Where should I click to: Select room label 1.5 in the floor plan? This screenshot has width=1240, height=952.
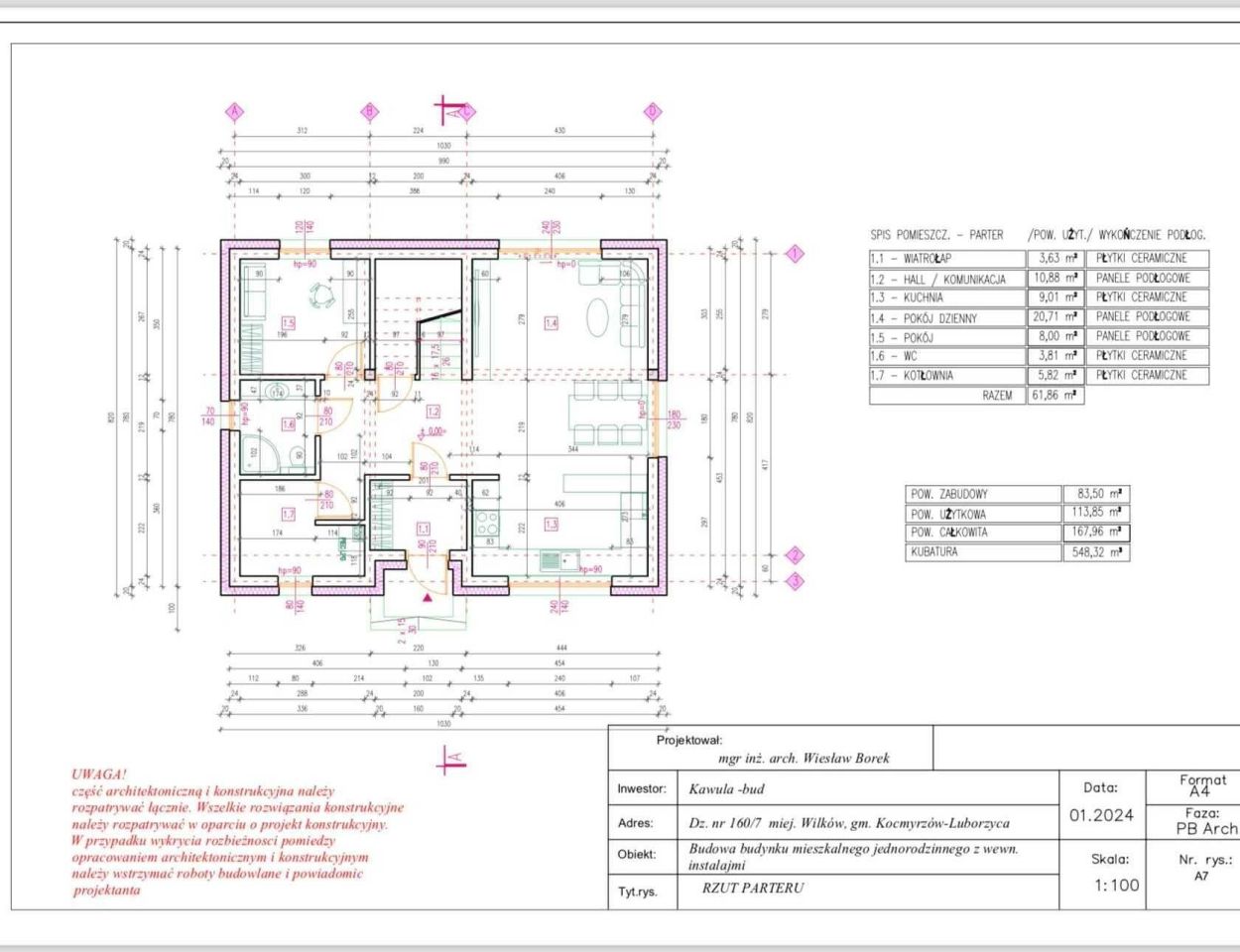coord(288,323)
